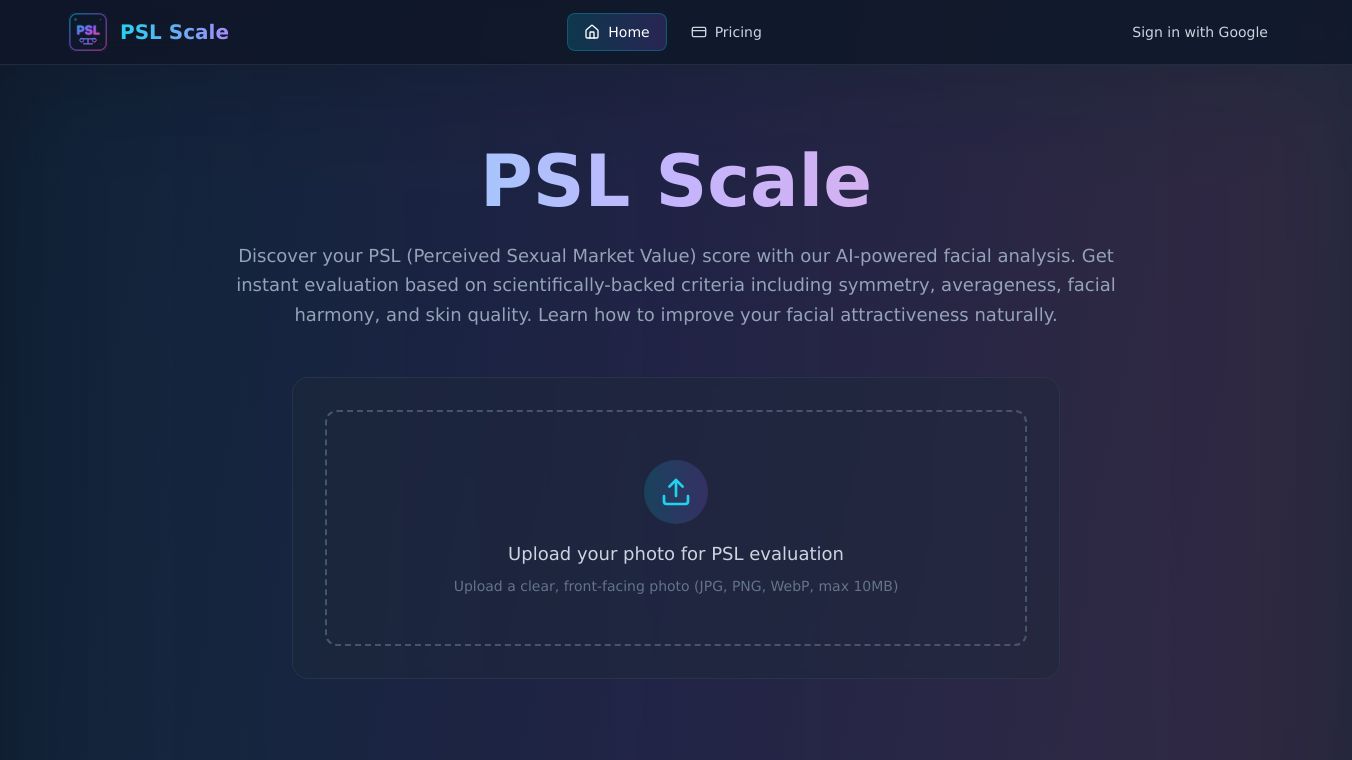
Task: Click the large PSL Scale heading
Action: (676, 181)
